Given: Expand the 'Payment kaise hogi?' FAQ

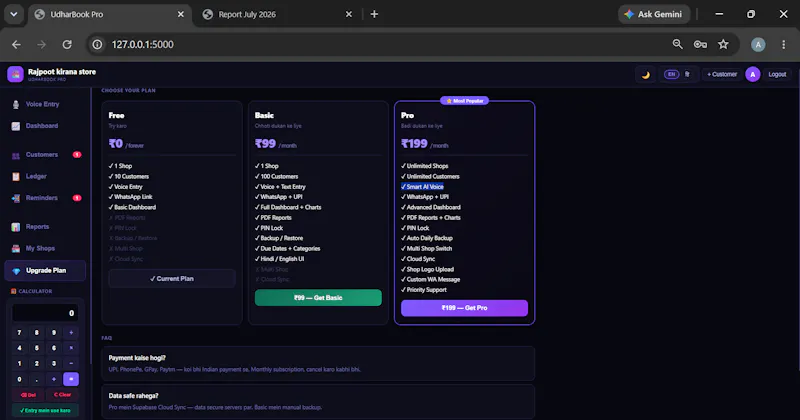Looking at the screenshot, I should [x=318, y=363].
